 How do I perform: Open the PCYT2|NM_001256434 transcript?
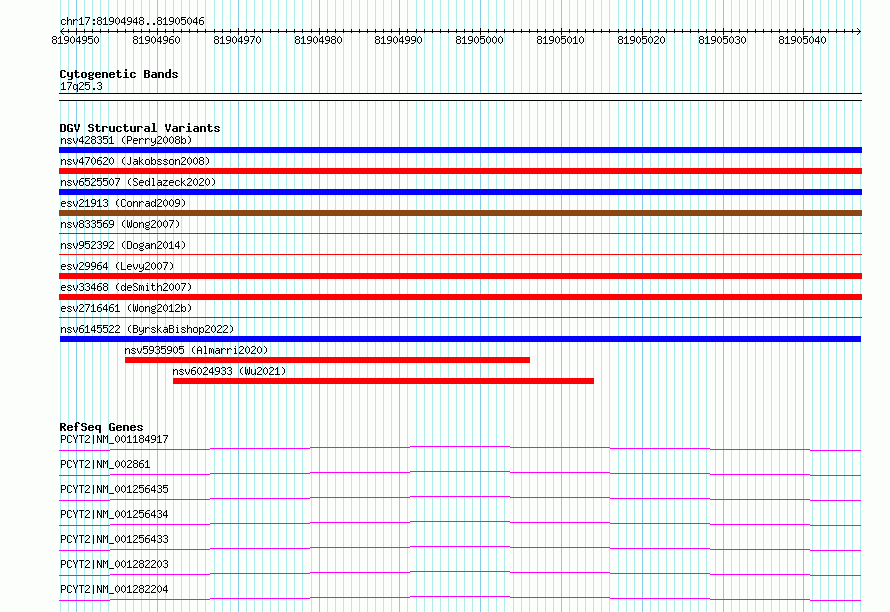coord(114,514)
